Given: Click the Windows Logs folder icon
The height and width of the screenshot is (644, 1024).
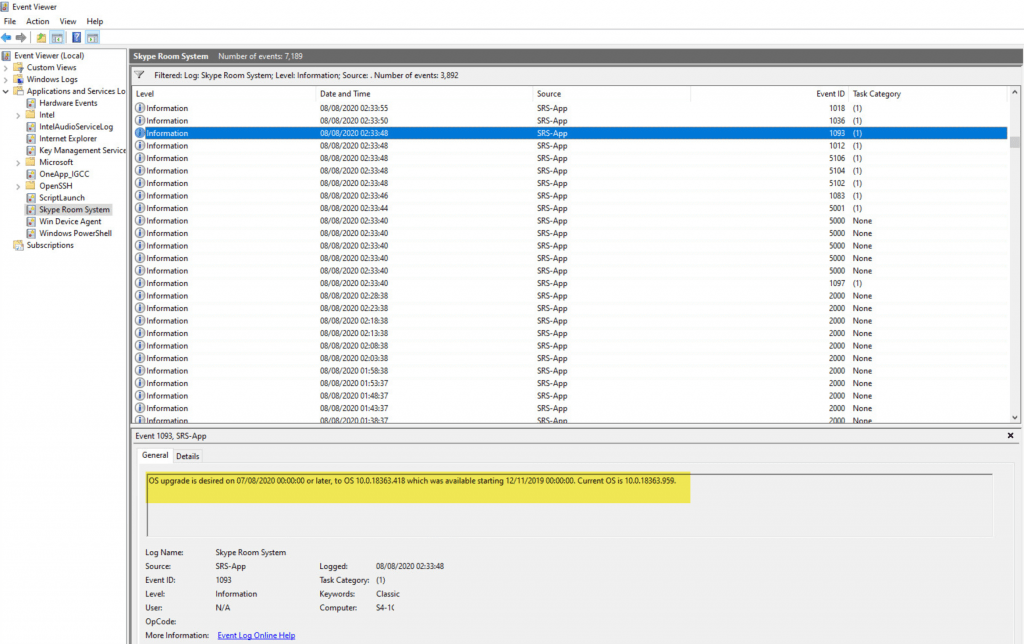Looking at the screenshot, I should pos(18,79).
